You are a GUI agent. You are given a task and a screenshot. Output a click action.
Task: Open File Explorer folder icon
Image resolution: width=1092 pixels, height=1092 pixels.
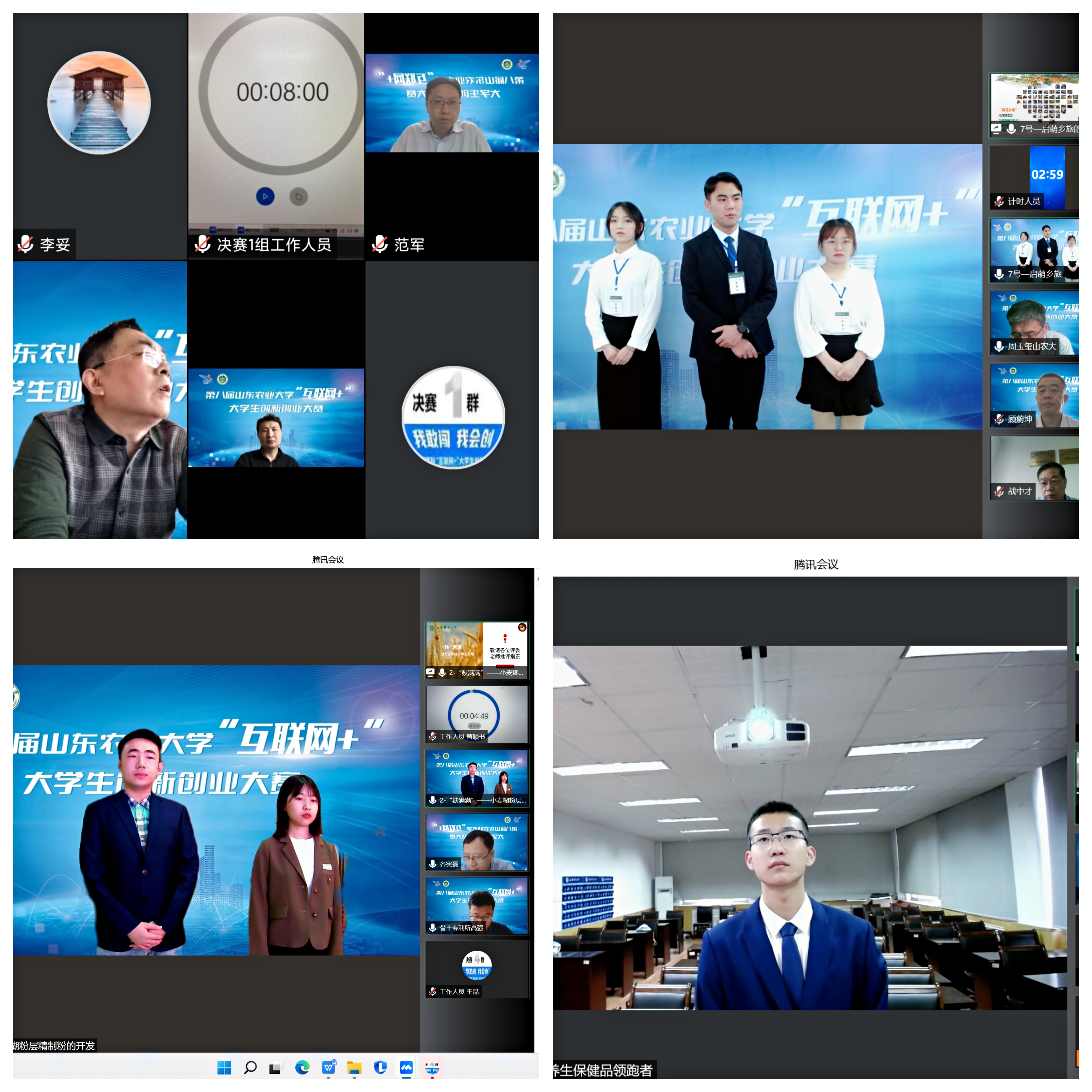click(x=354, y=1067)
